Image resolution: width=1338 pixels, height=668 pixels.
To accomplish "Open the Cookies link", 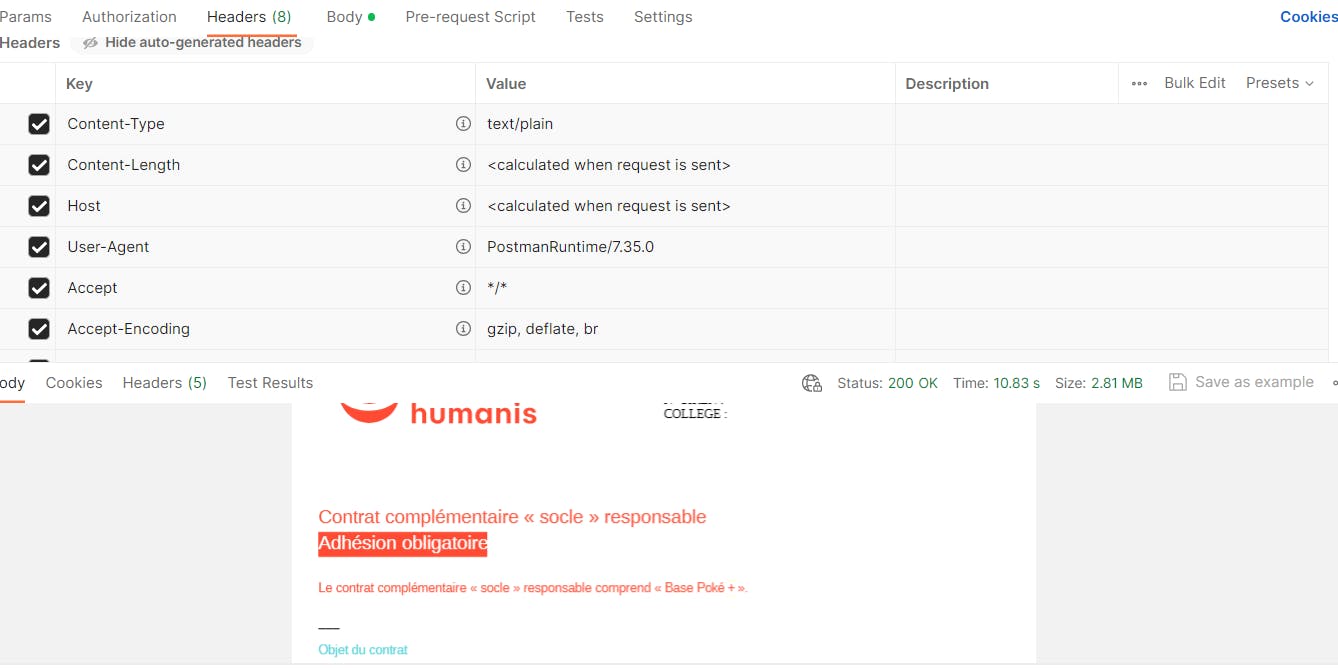I will (x=1308, y=17).
